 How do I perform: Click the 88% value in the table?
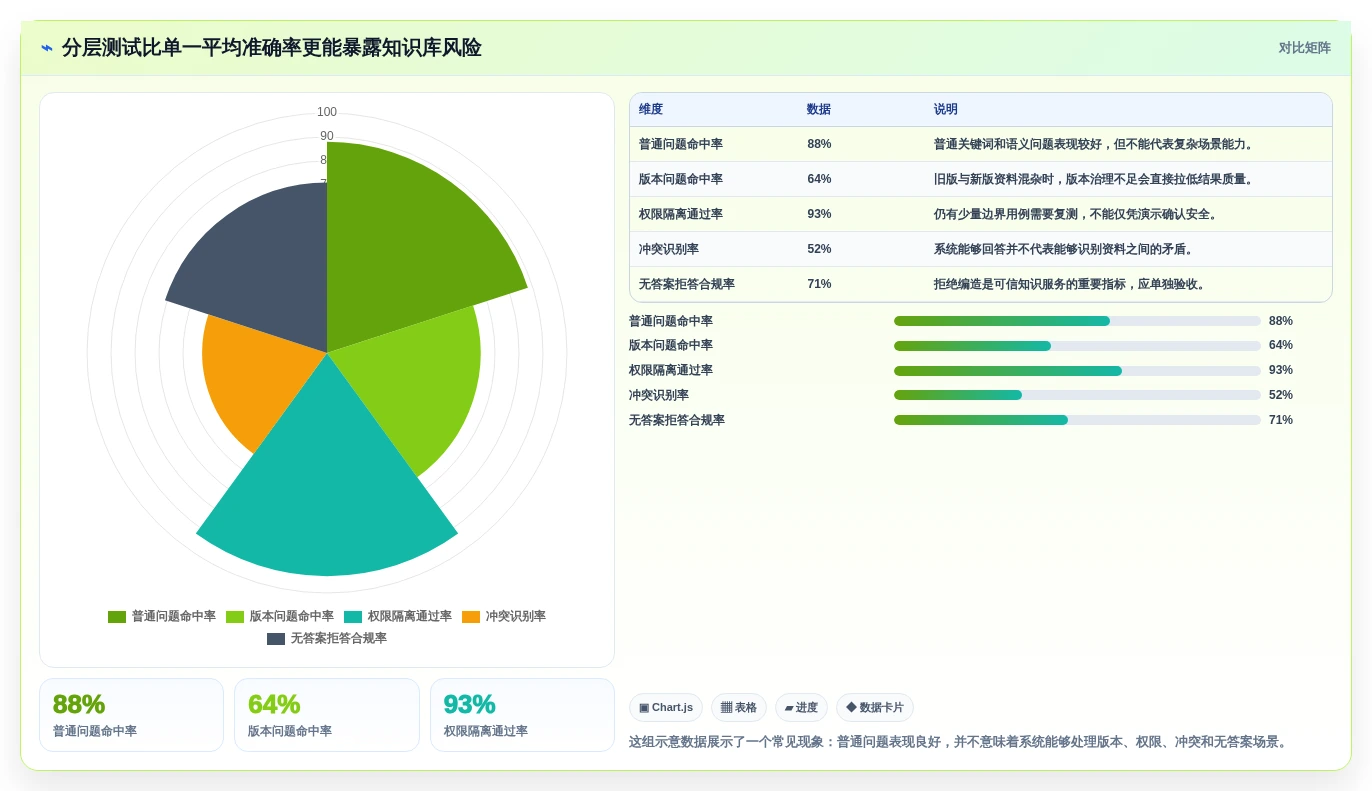(x=819, y=144)
